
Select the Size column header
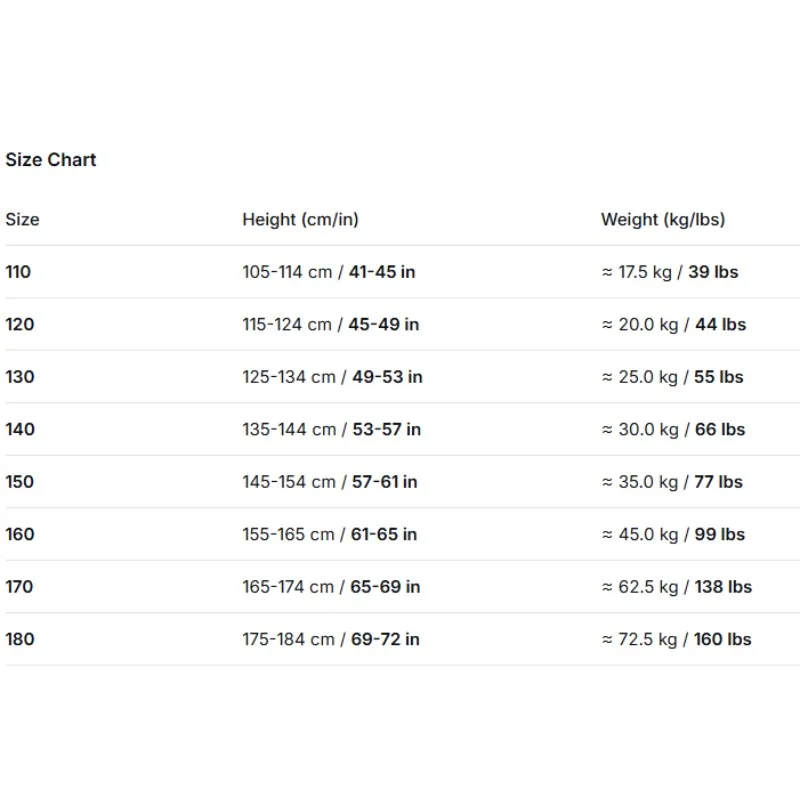[22, 219]
